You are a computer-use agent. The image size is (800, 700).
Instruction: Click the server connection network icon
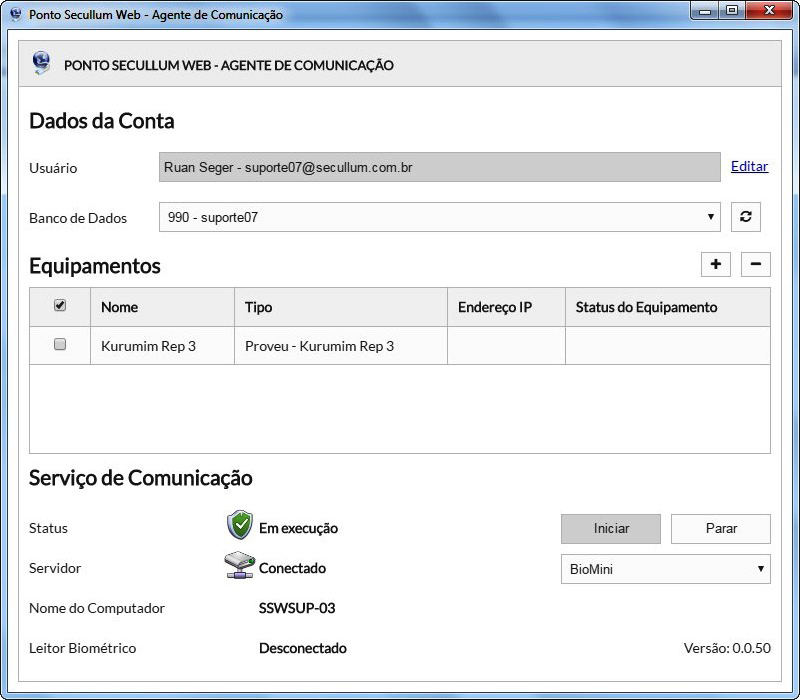(x=239, y=567)
